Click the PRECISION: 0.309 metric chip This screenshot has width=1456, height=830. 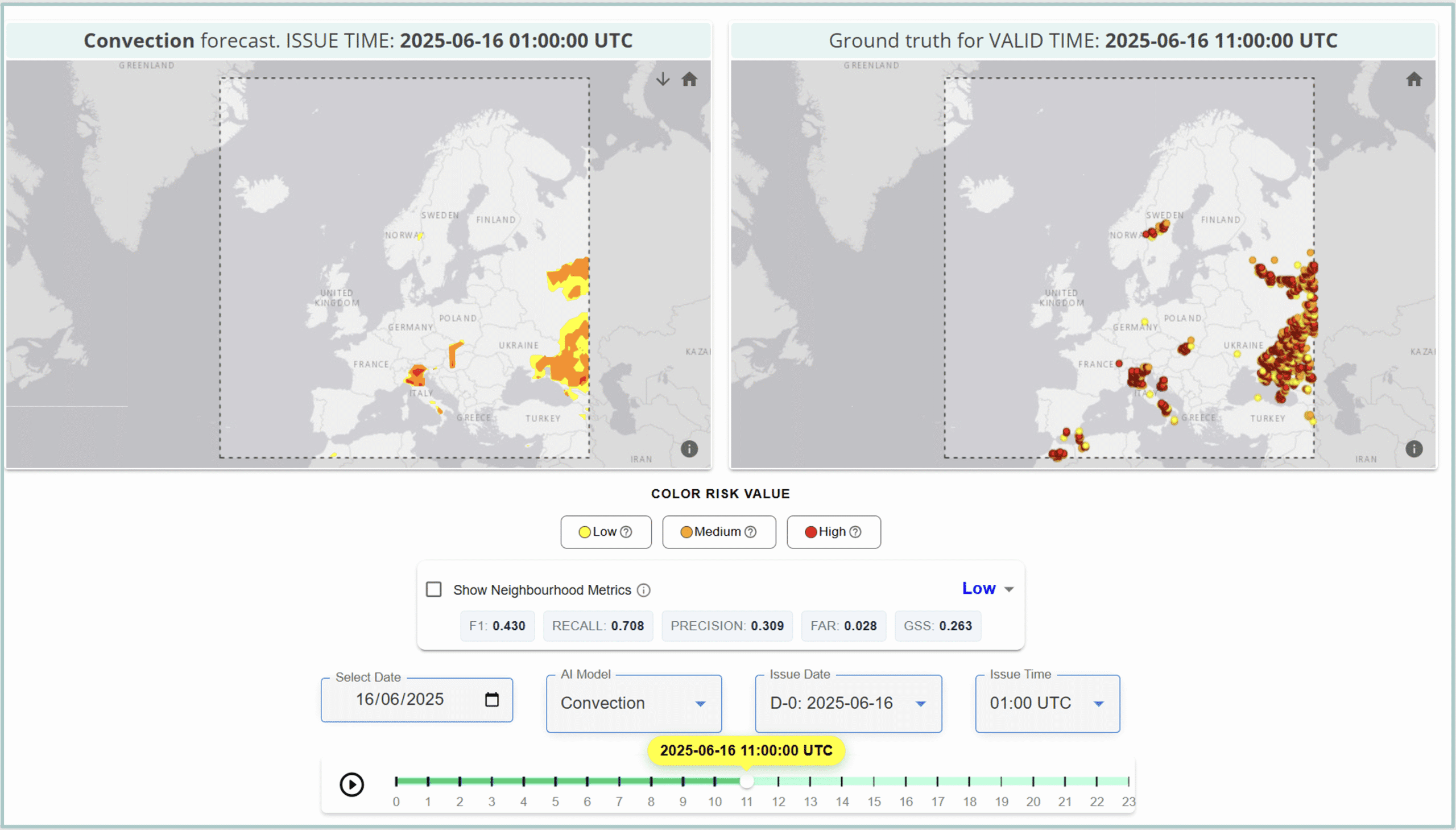tap(727, 626)
